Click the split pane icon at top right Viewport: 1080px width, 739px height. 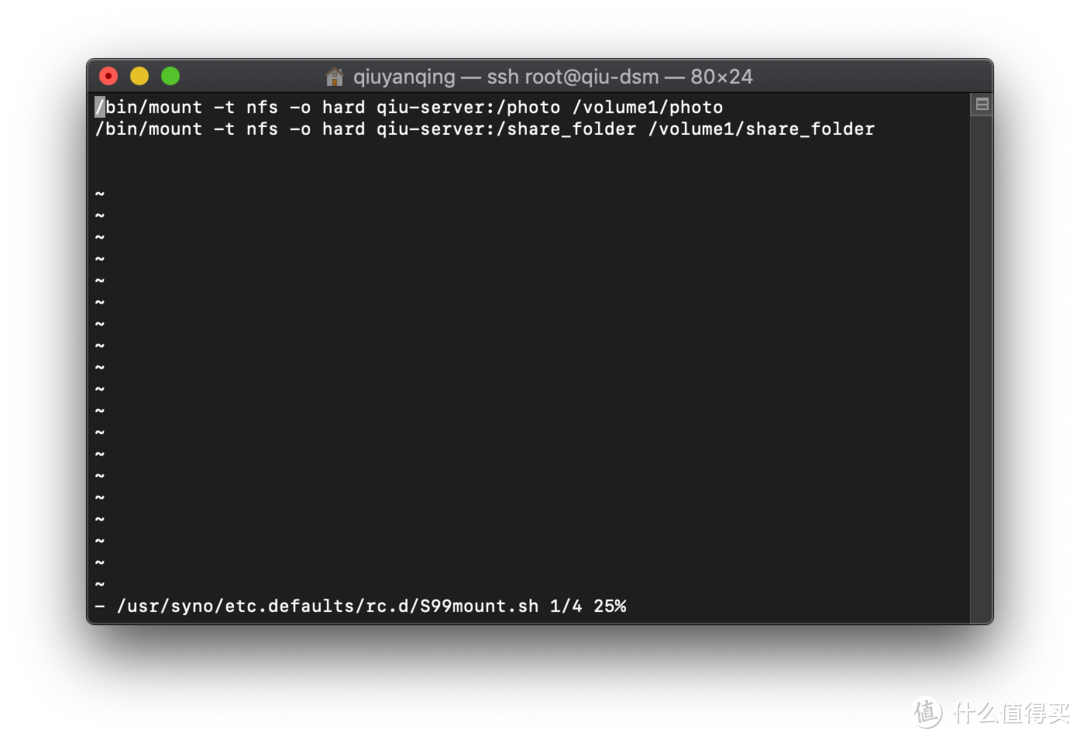pyautogui.click(x=982, y=105)
